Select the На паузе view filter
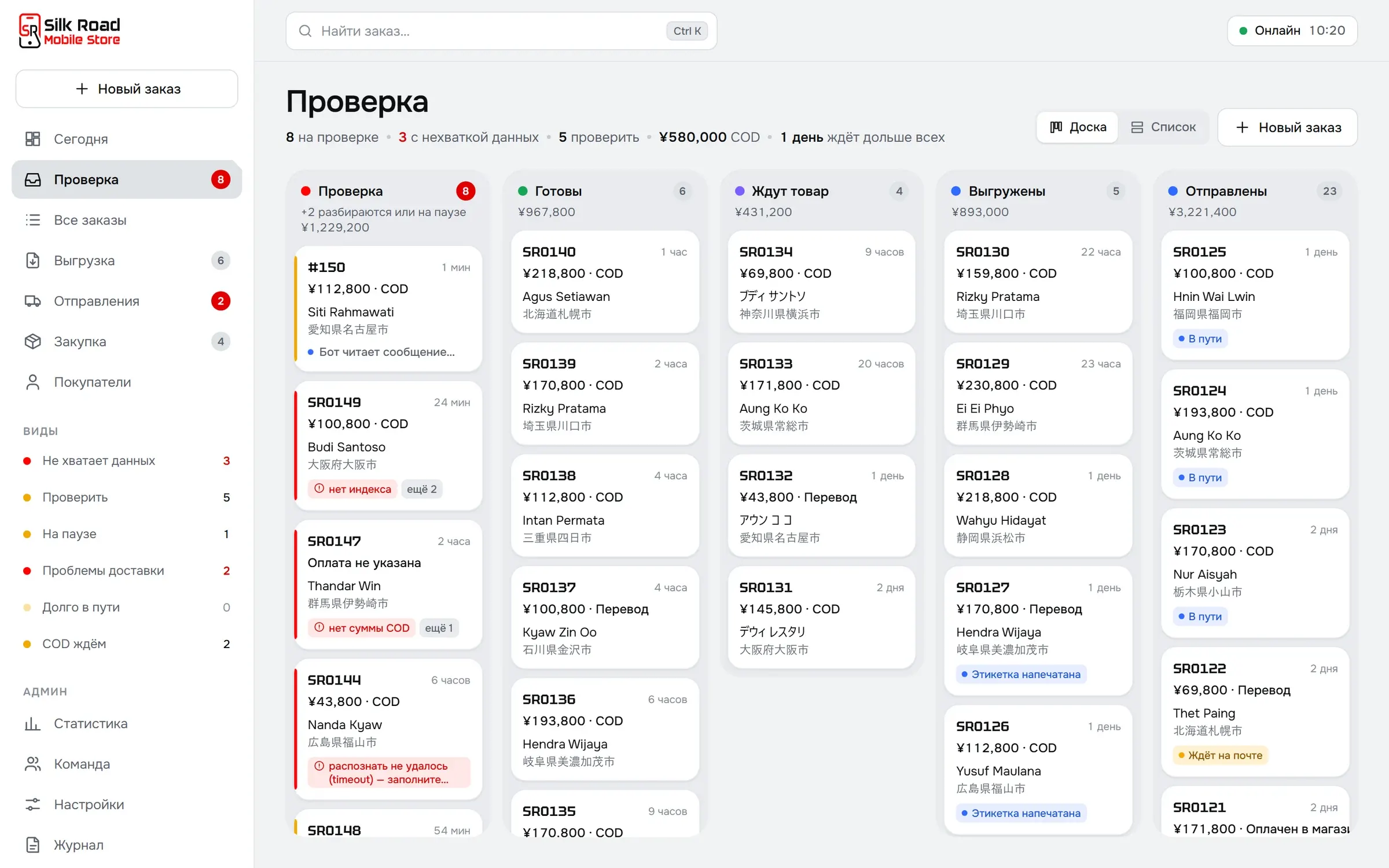The image size is (1389, 868). point(127,534)
